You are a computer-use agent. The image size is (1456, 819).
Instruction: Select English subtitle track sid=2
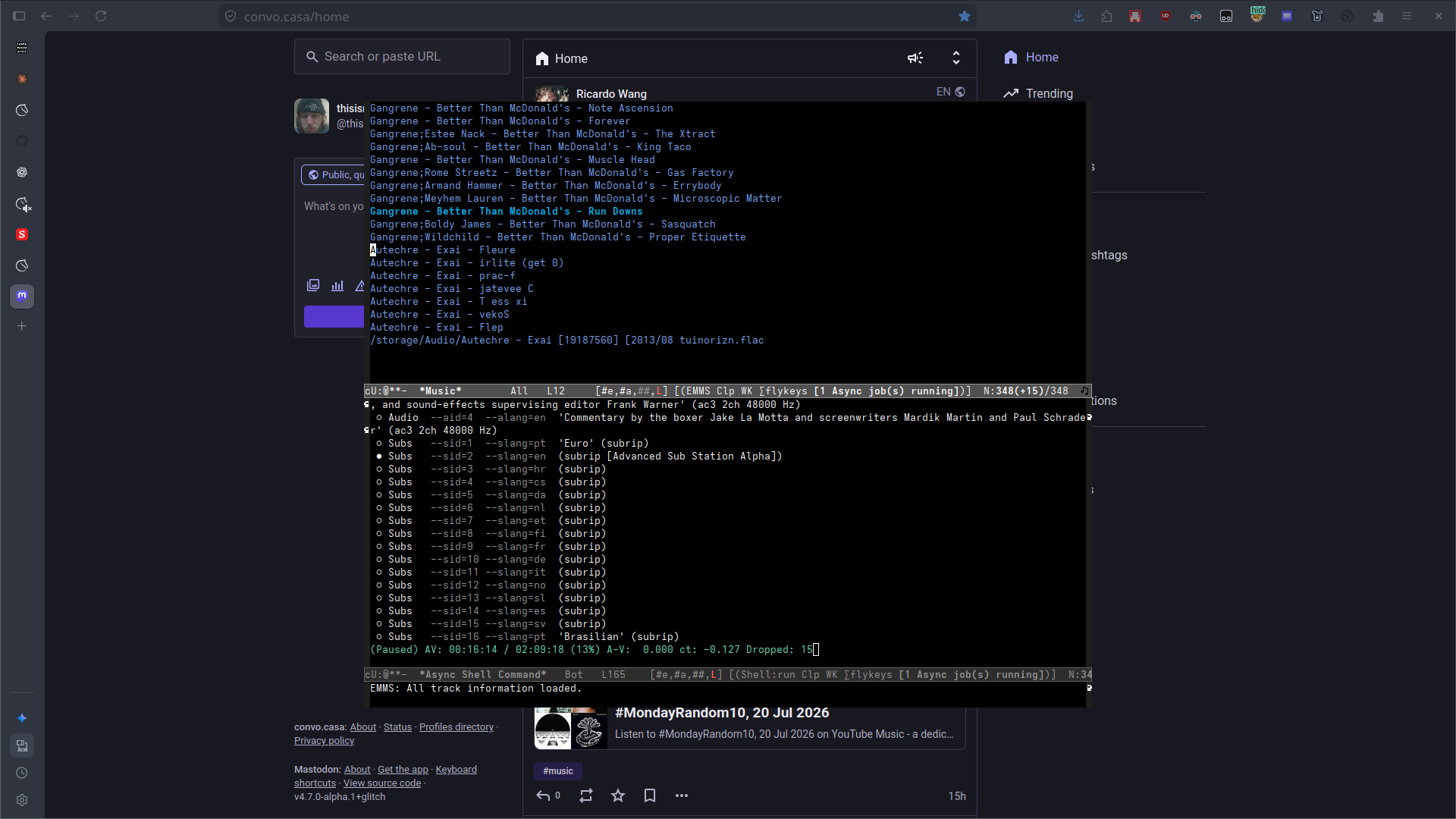[x=579, y=457]
